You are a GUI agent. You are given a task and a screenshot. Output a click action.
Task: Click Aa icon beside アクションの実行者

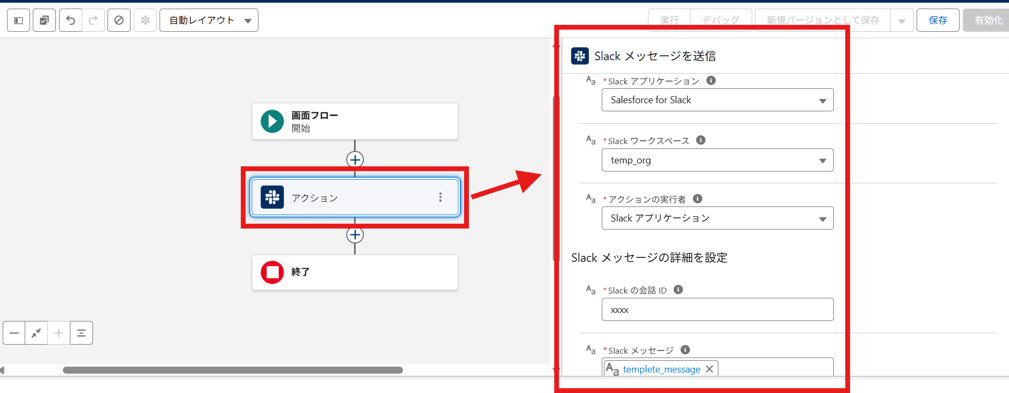pos(591,199)
